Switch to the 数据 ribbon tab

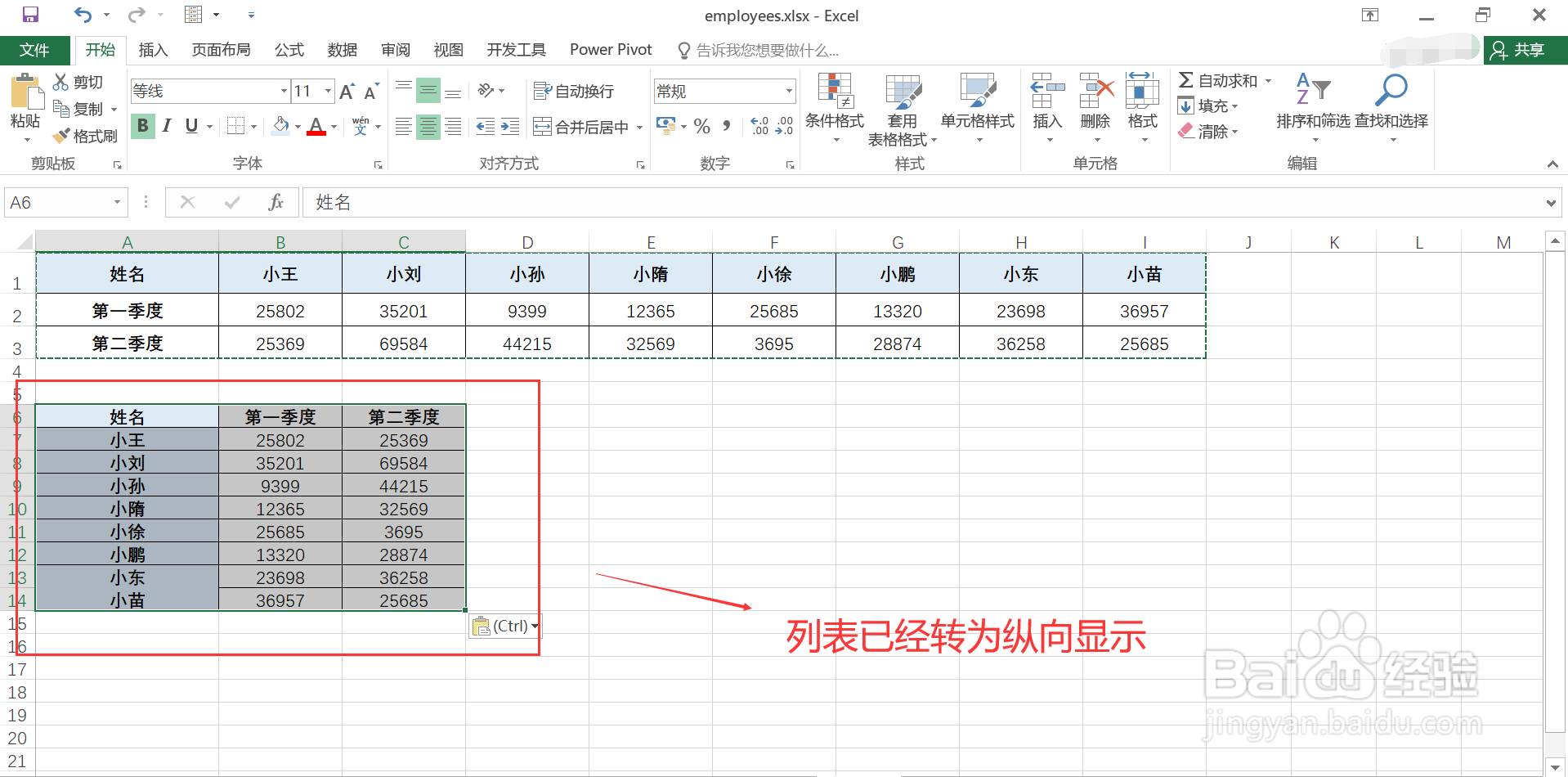pos(343,50)
